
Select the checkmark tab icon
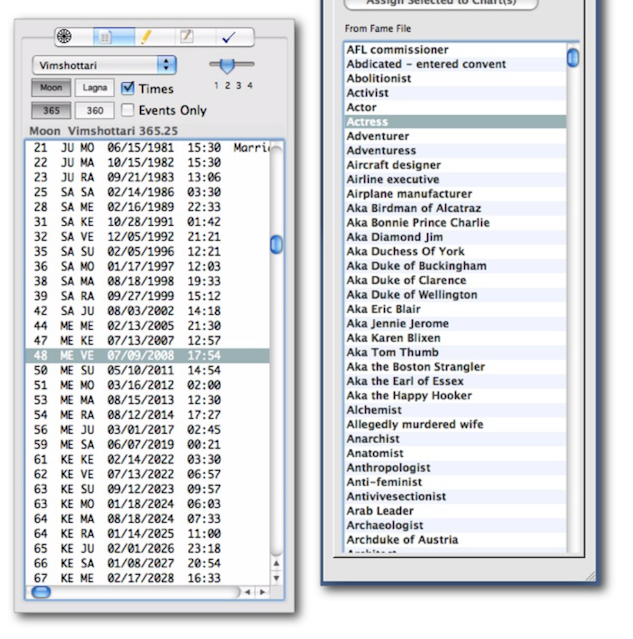pyautogui.click(x=228, y=37)
